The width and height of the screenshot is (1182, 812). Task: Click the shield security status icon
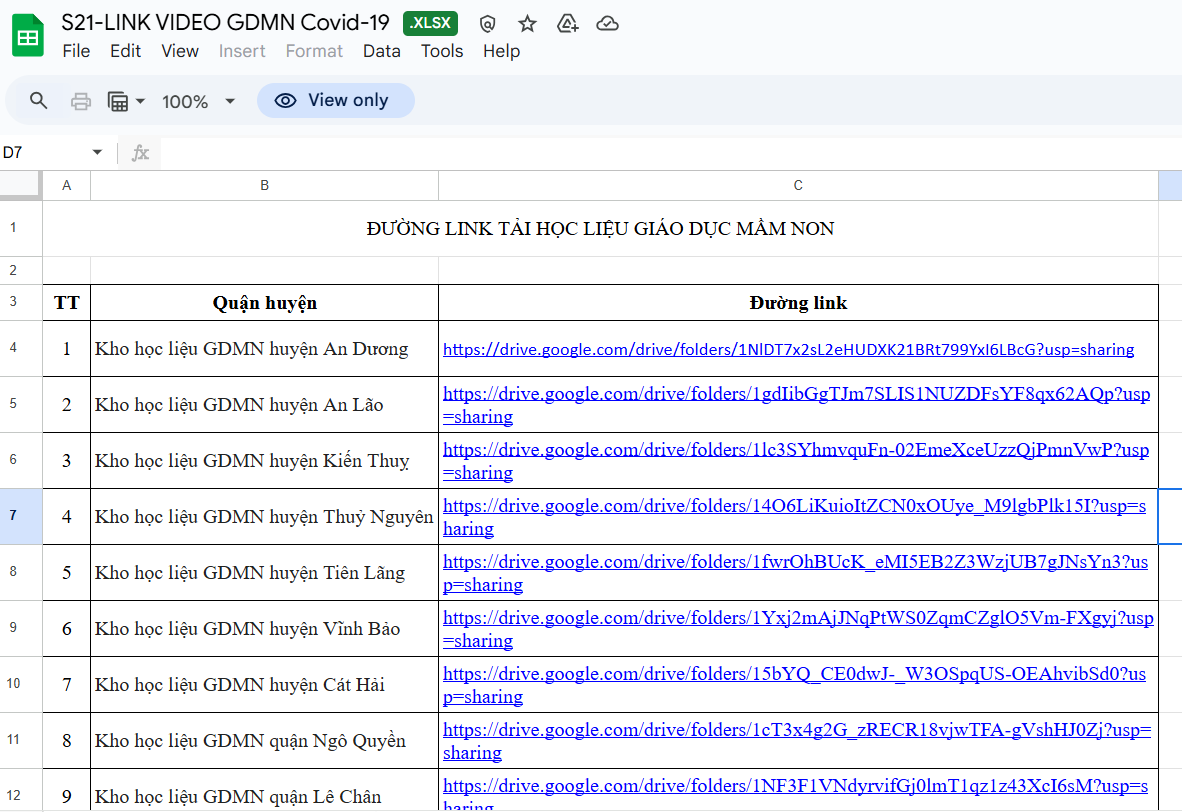(487, 24)
